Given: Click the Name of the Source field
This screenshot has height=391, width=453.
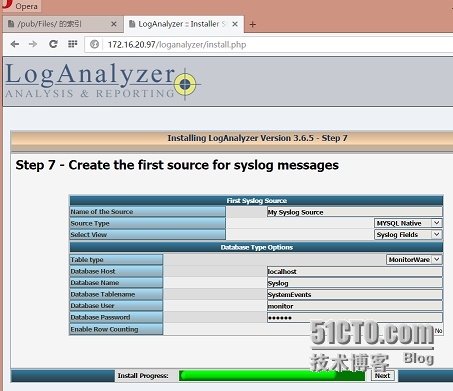Looking at the screenshot, I should 355,212.
